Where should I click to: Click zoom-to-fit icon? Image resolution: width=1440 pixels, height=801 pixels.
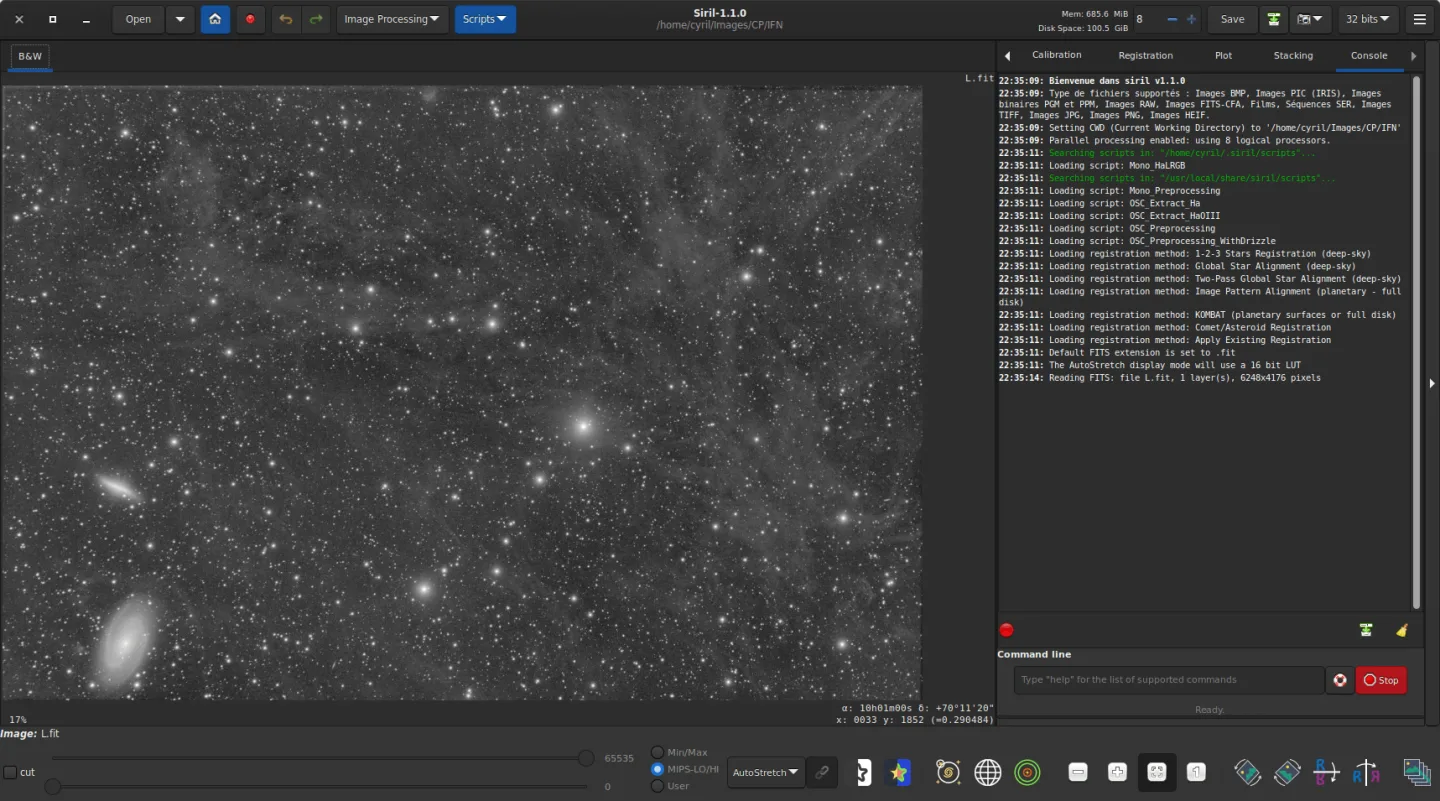(x=1157, y=772)
